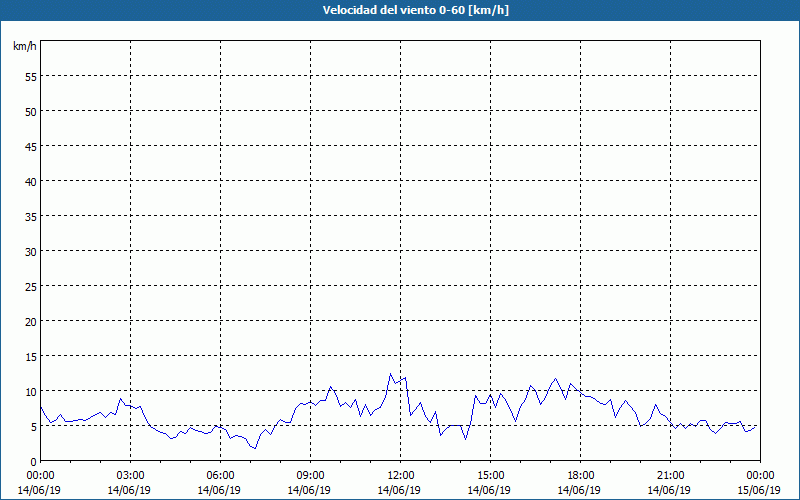
Task: Click the '00:00' time label above 15/06/19
Action: pyautogui.click(x=760, y=476)
